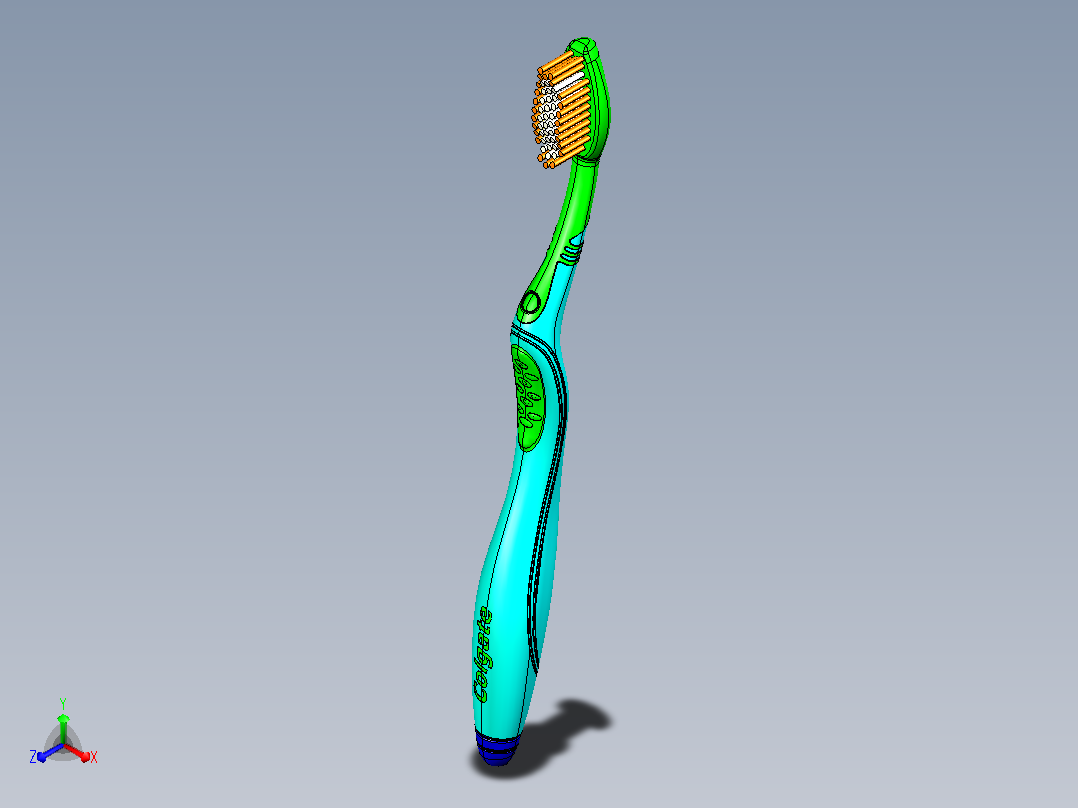Select the orange and white bristle cluster
1078x808 pixels.
point(561,111)
